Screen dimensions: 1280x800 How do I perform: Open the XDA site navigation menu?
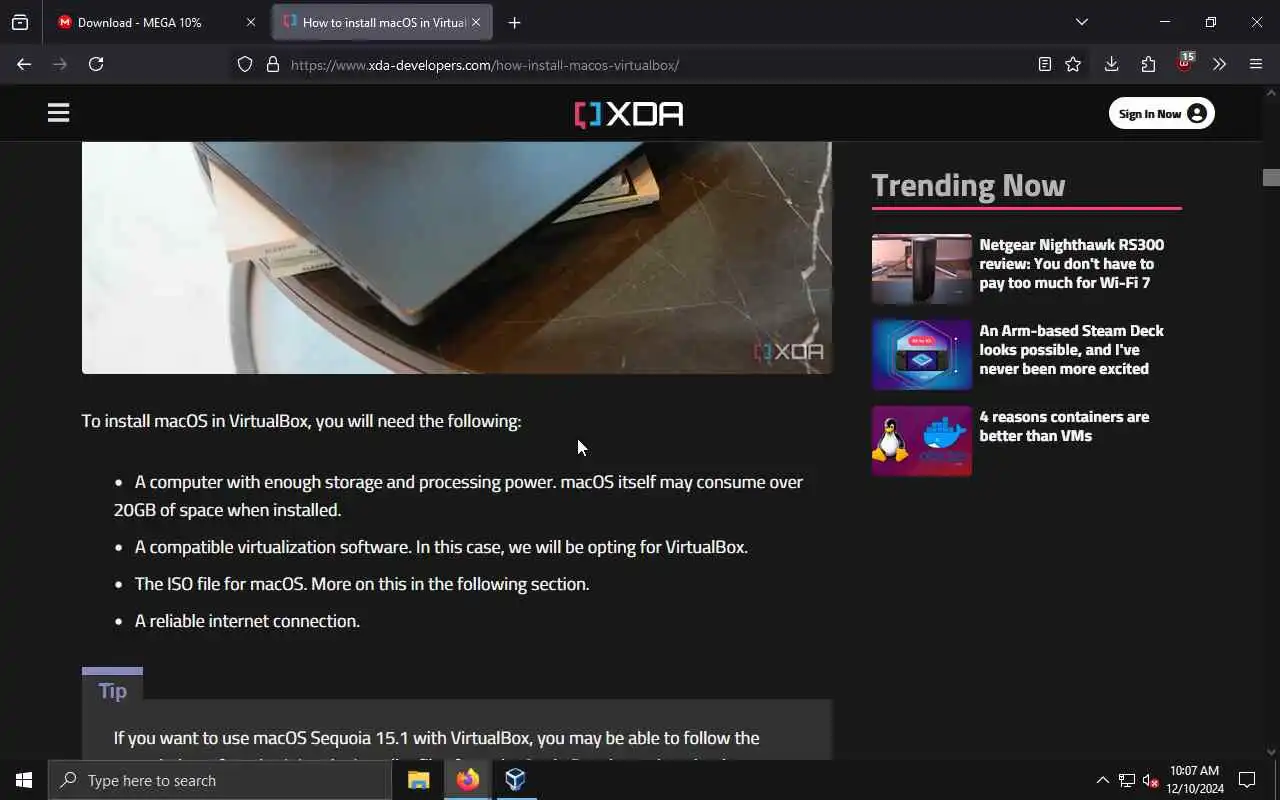58,113
